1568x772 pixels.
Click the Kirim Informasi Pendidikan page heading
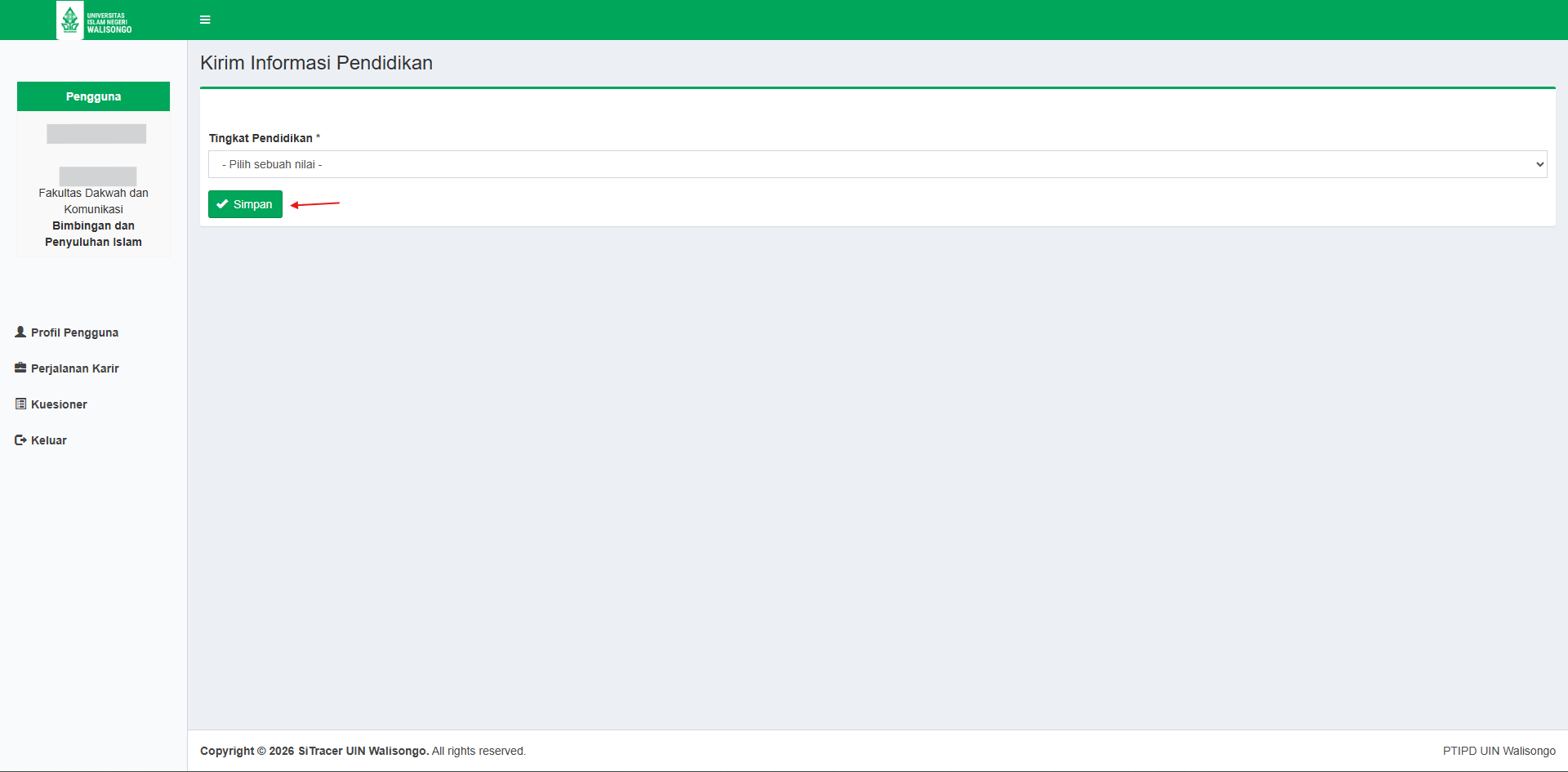pyautogui.click(x=316, y=63)
